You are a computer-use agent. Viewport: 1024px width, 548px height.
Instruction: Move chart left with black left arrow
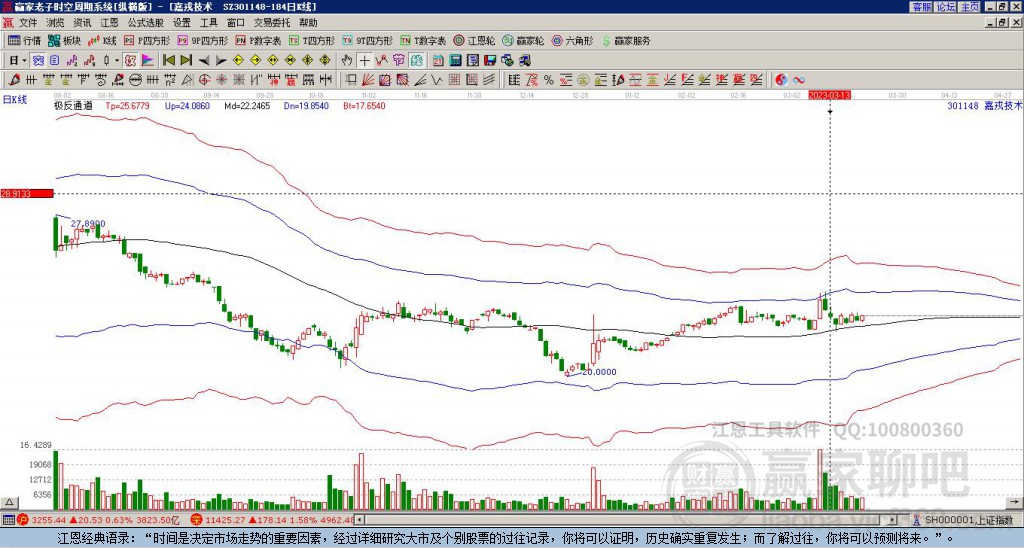204,60
